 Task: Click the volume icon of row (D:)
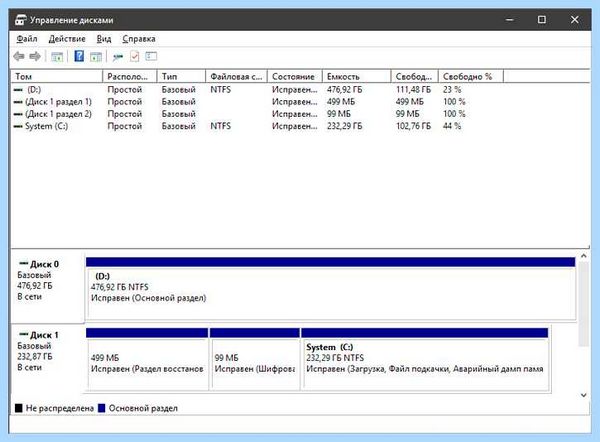pos(18,90)
